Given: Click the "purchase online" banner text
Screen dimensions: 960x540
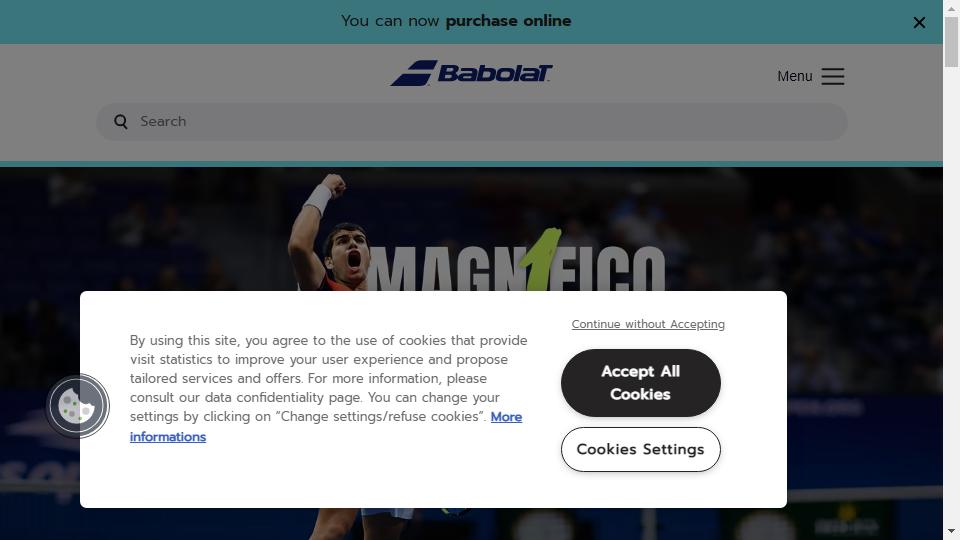Looking at the screenshot, I should tap(508, 21).
